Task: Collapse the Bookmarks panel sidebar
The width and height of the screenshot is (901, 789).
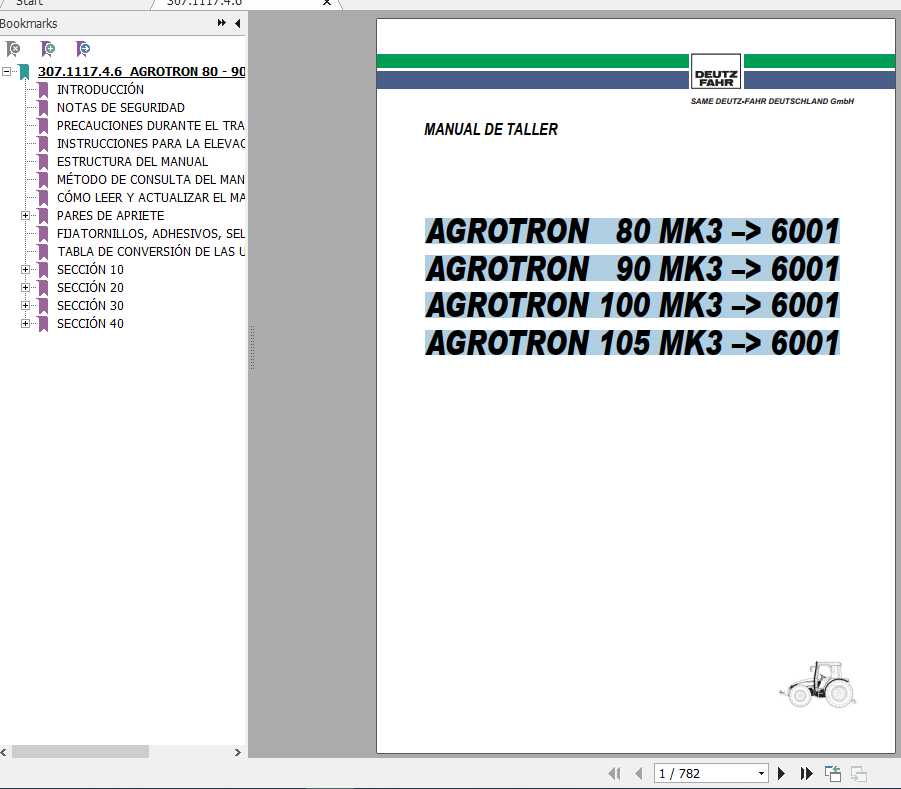Action: [x=236, y=23]
